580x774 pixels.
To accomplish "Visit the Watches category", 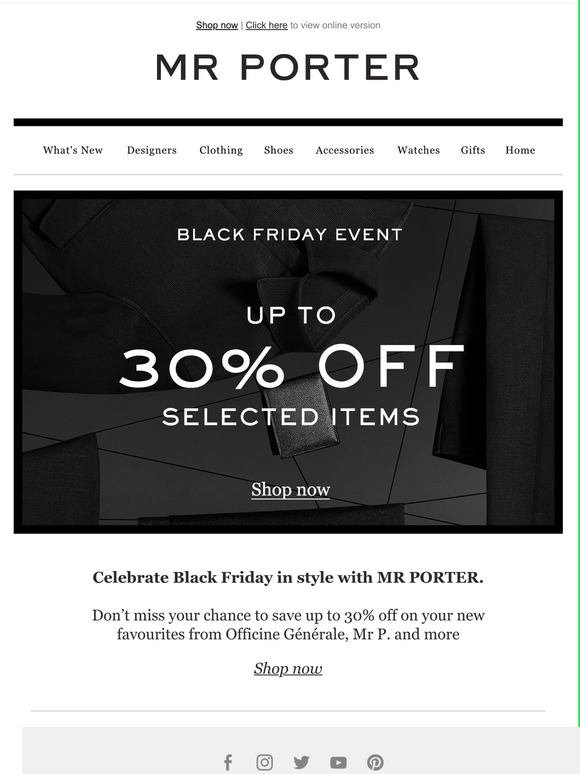I will coord(419,150).
